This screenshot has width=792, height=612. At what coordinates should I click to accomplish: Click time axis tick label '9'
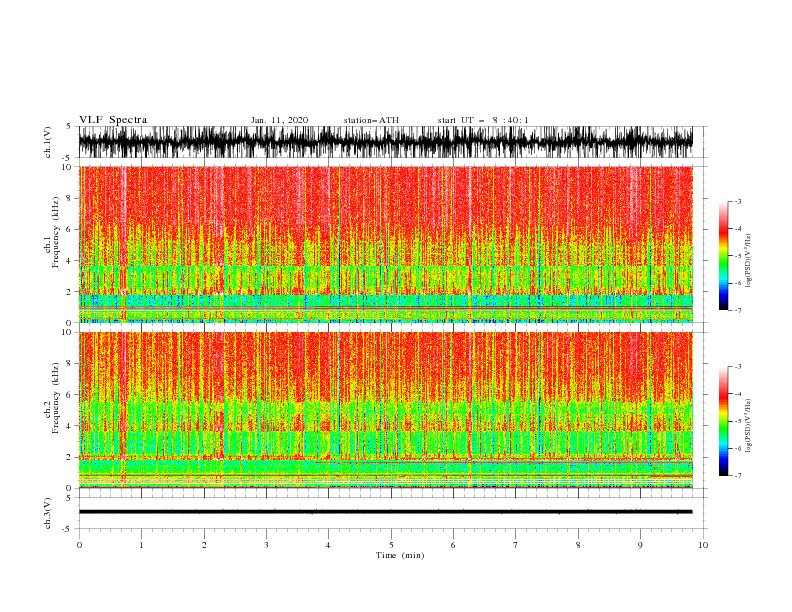[640, 545]
